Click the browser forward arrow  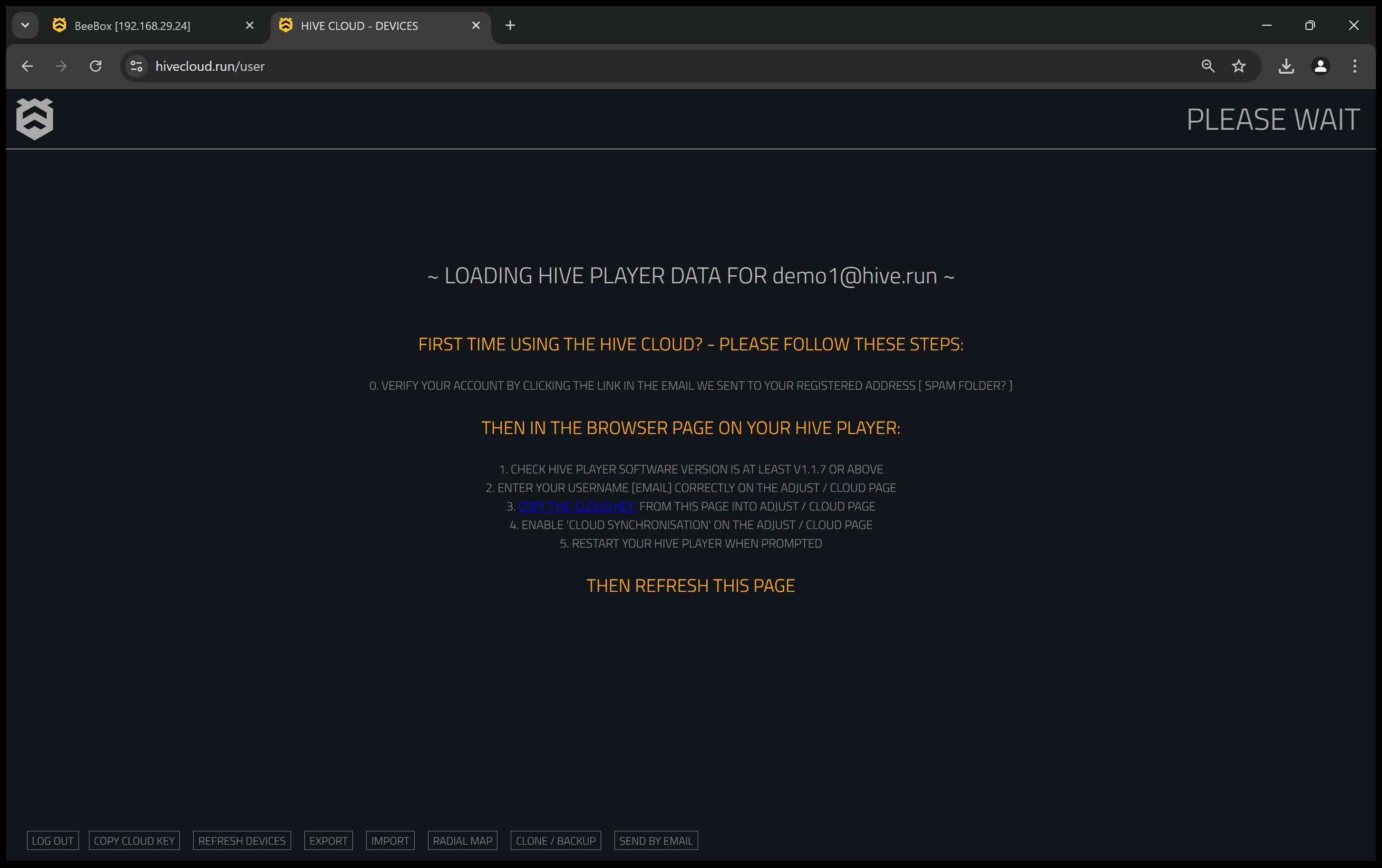click(x=61, y=66)
